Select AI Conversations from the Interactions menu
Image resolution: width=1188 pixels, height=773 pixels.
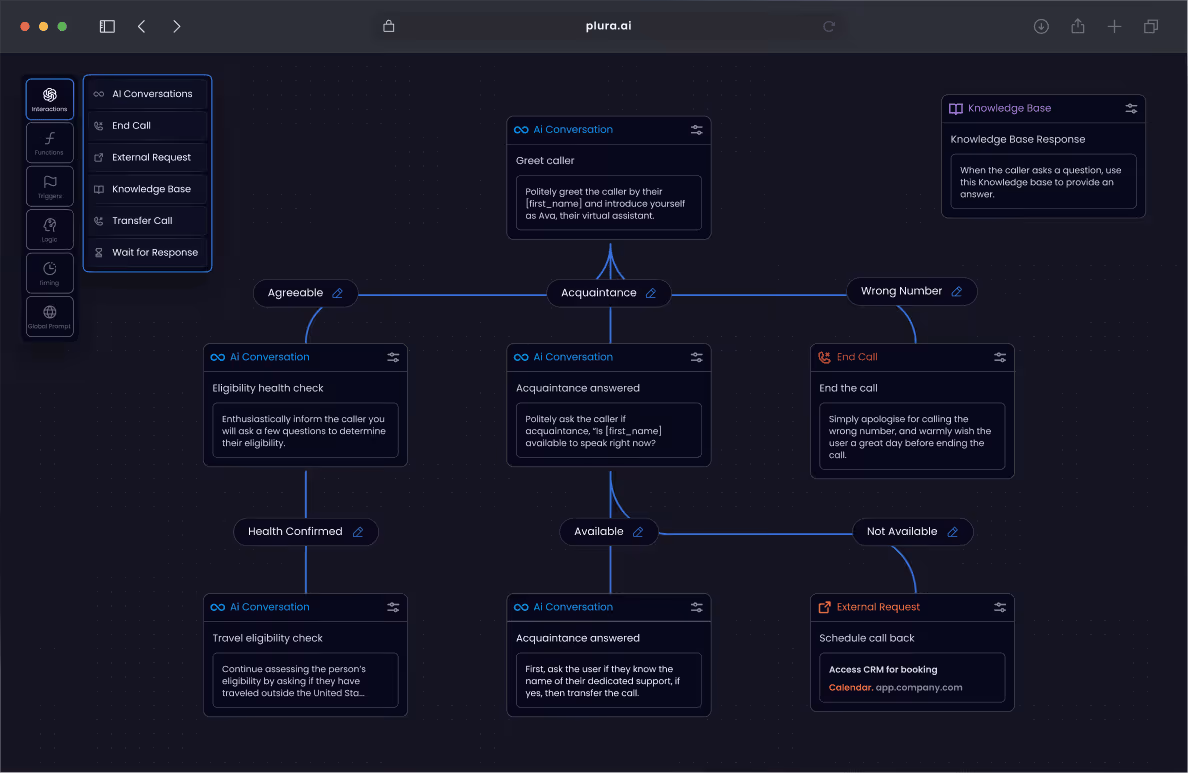(x=145, y=93)
